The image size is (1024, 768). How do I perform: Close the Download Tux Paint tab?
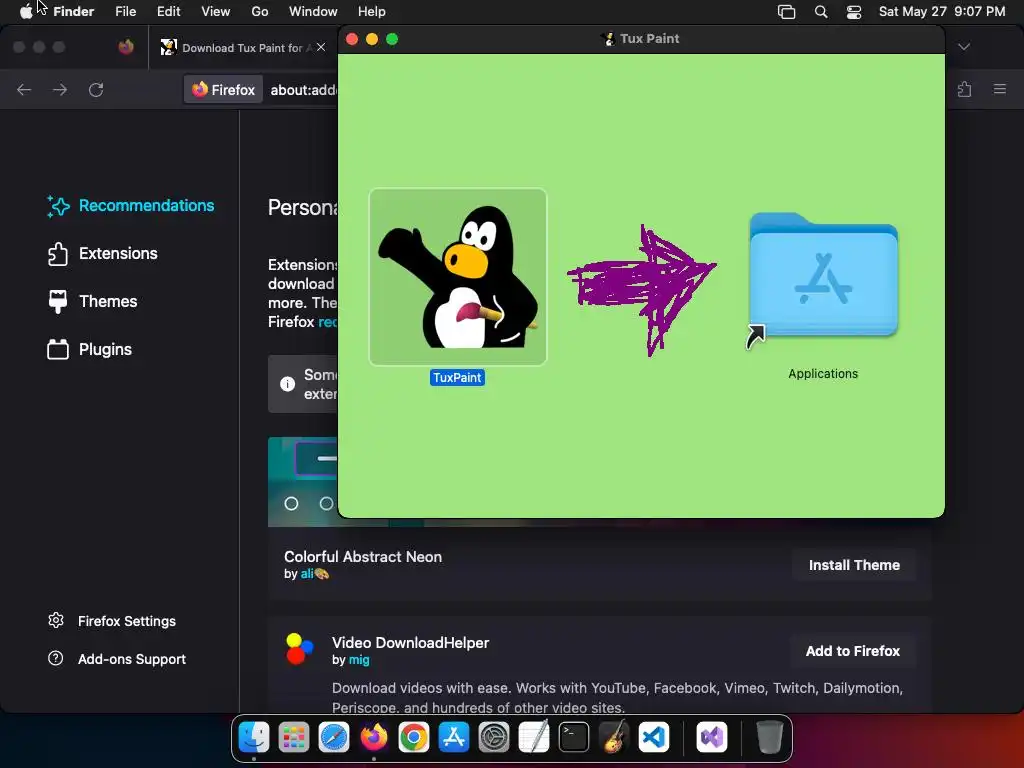321,47
